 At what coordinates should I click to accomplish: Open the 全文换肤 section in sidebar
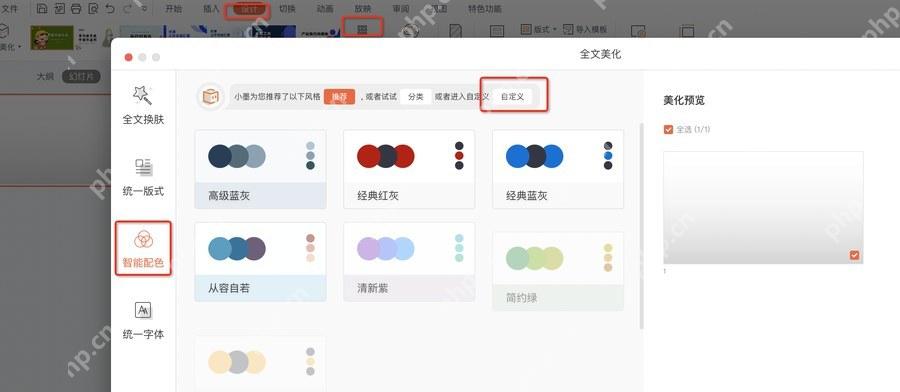point(143,105)
